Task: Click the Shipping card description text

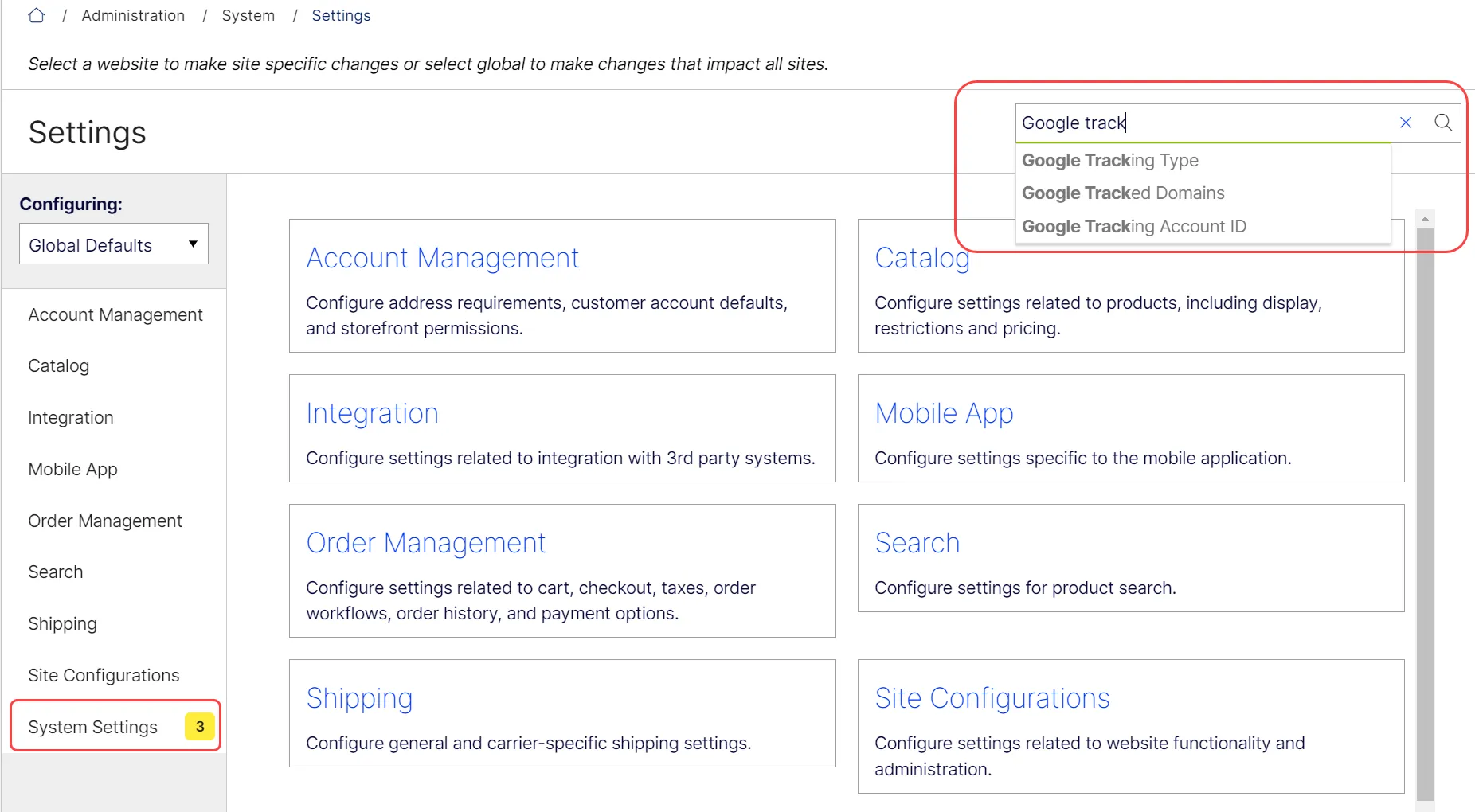Action: 529,744
